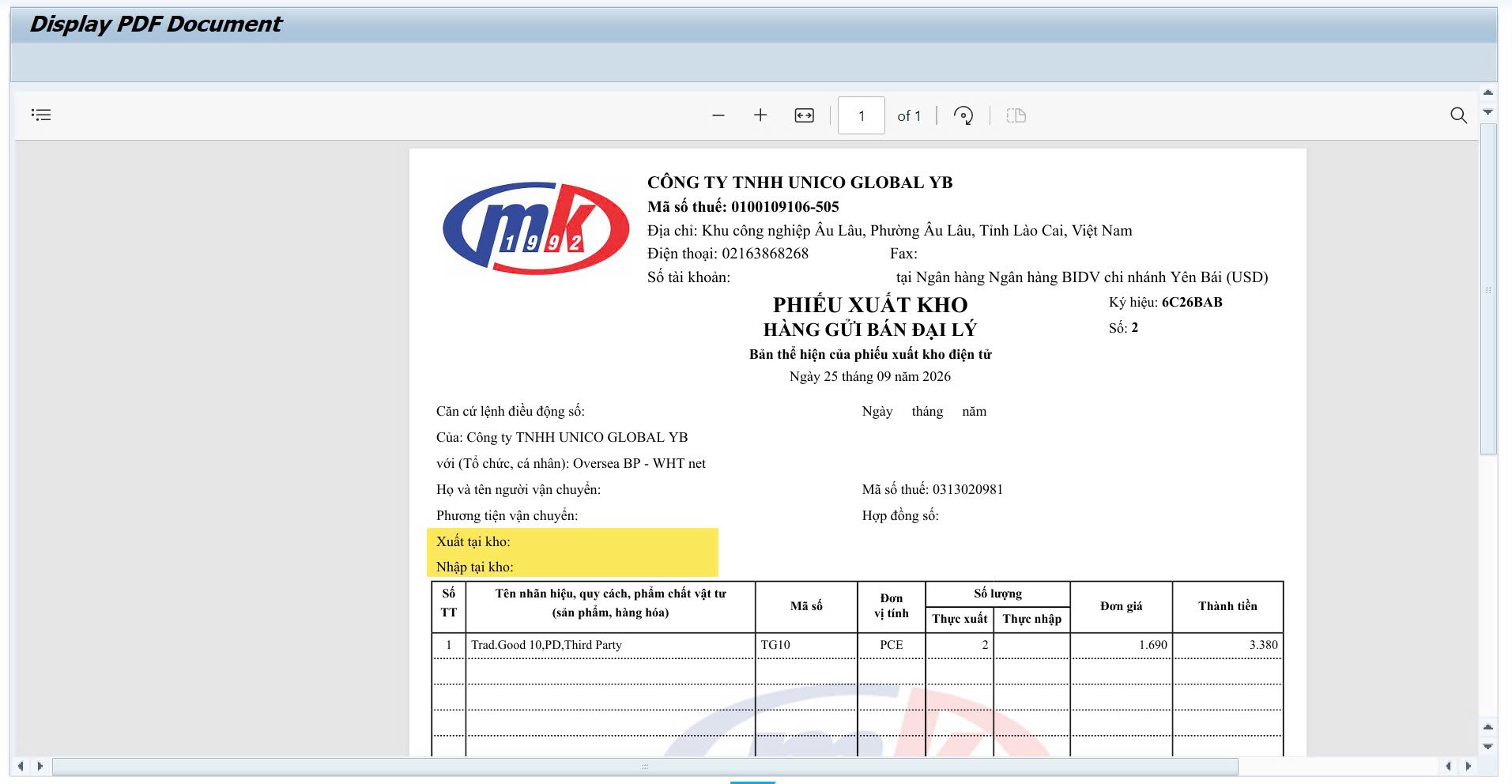The image size is (1512, 784).
Task: Click the scroll down arrow at the top right
Action: coord(1488,112)
